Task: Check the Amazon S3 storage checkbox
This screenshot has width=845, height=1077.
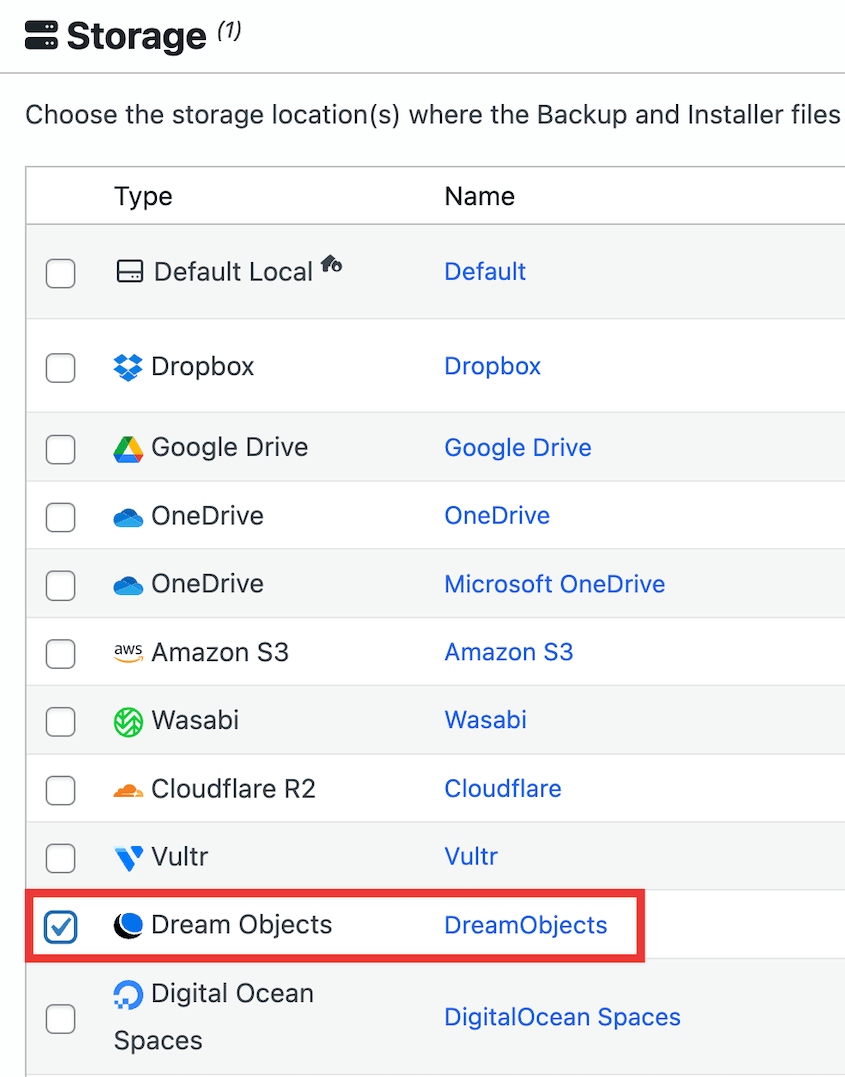Action: coord(60,652)
